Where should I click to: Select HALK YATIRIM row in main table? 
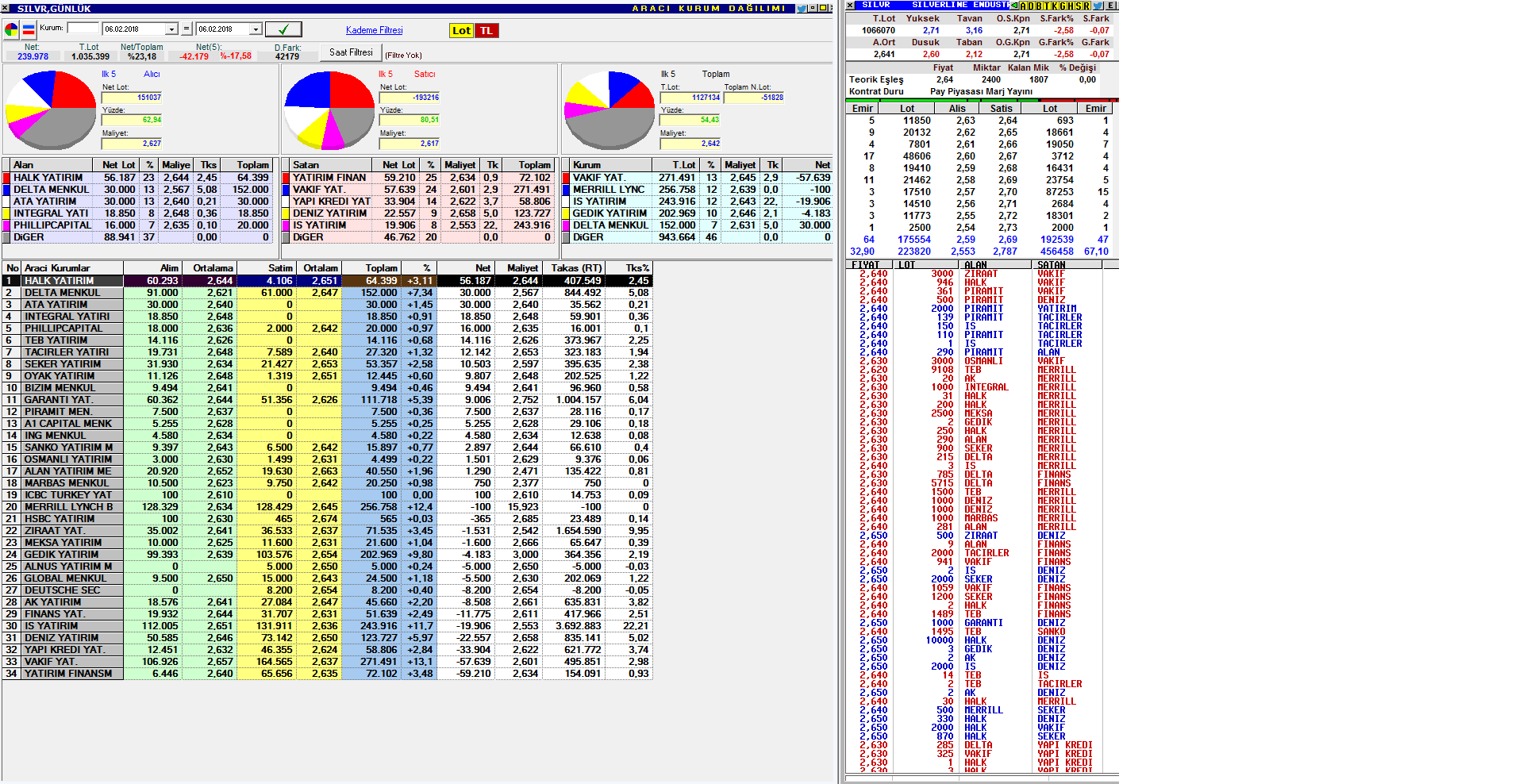click(x=327, y=281)
